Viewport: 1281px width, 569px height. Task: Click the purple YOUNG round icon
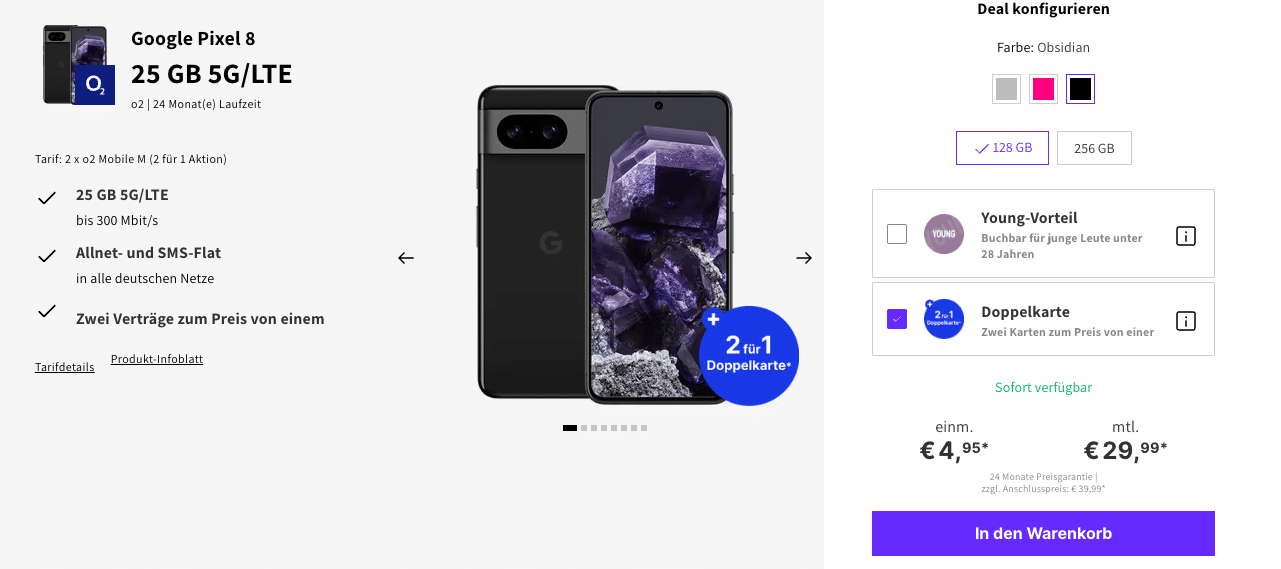(x=944, y=234)
